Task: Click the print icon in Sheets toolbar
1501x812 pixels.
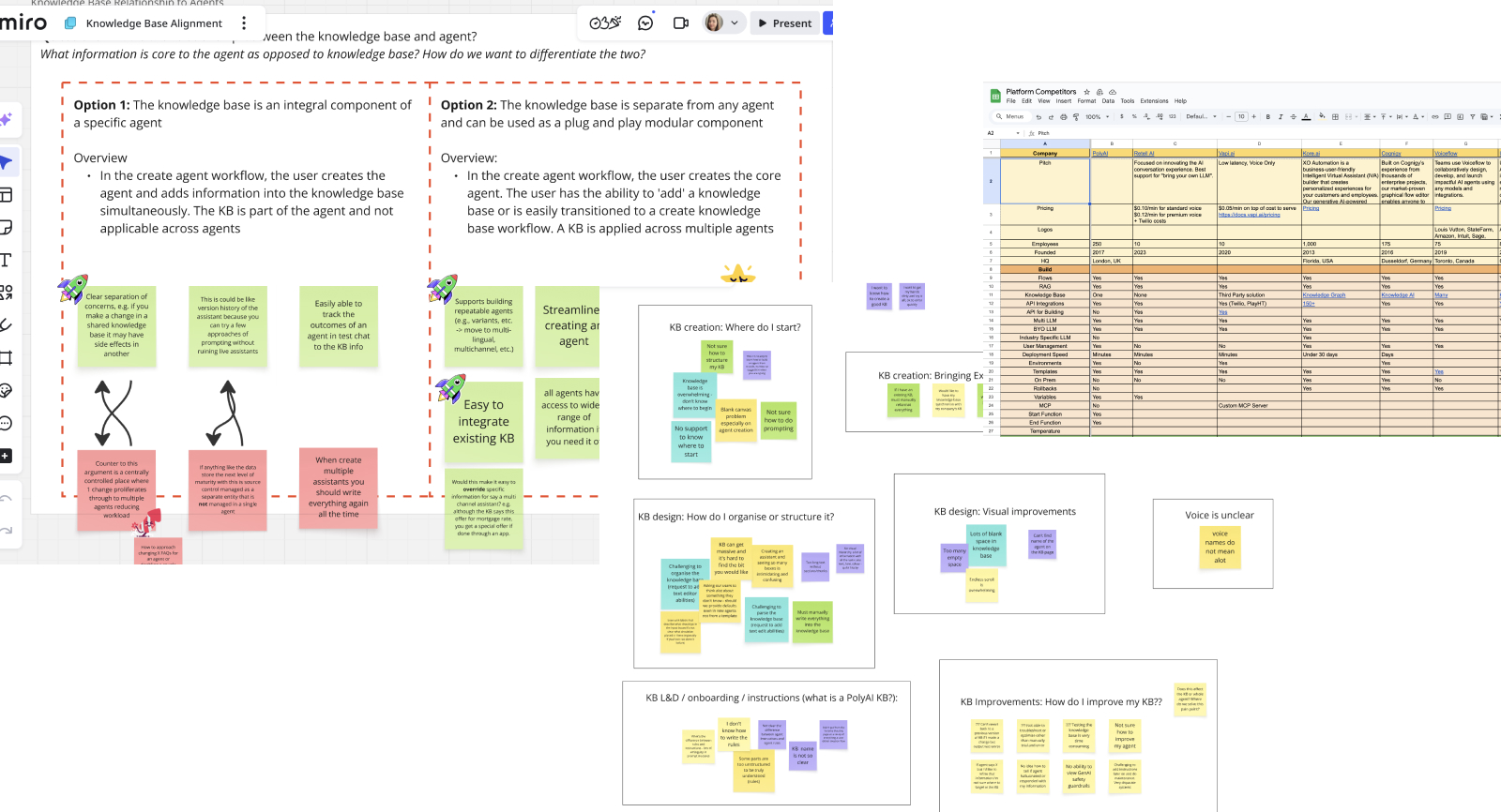Action: tap(1063, 117)
